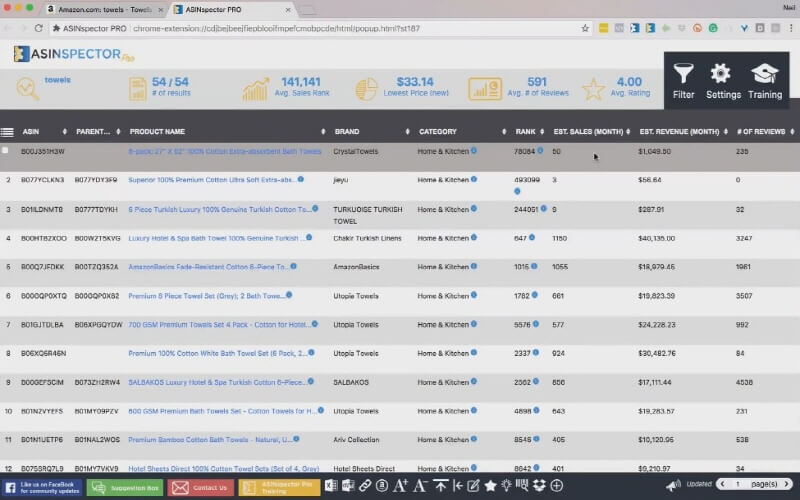Open ASINspector Settings
800x500 pixels.
pos(723,81)
